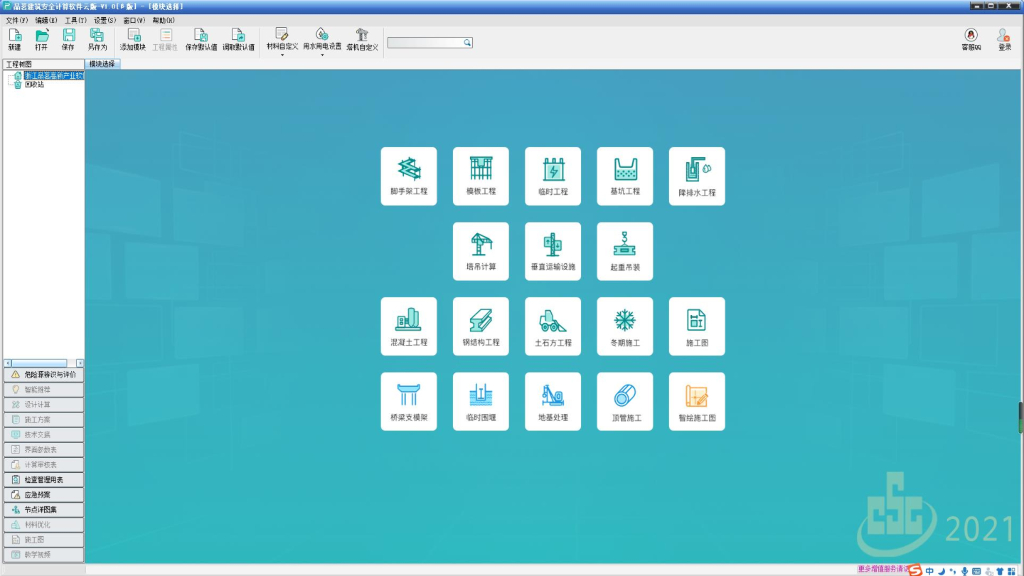This screenshot has width=1024, height=576.
Task: Expand the 用水用电设置 dropdown arrow
Action: click(x=322, y=55)
